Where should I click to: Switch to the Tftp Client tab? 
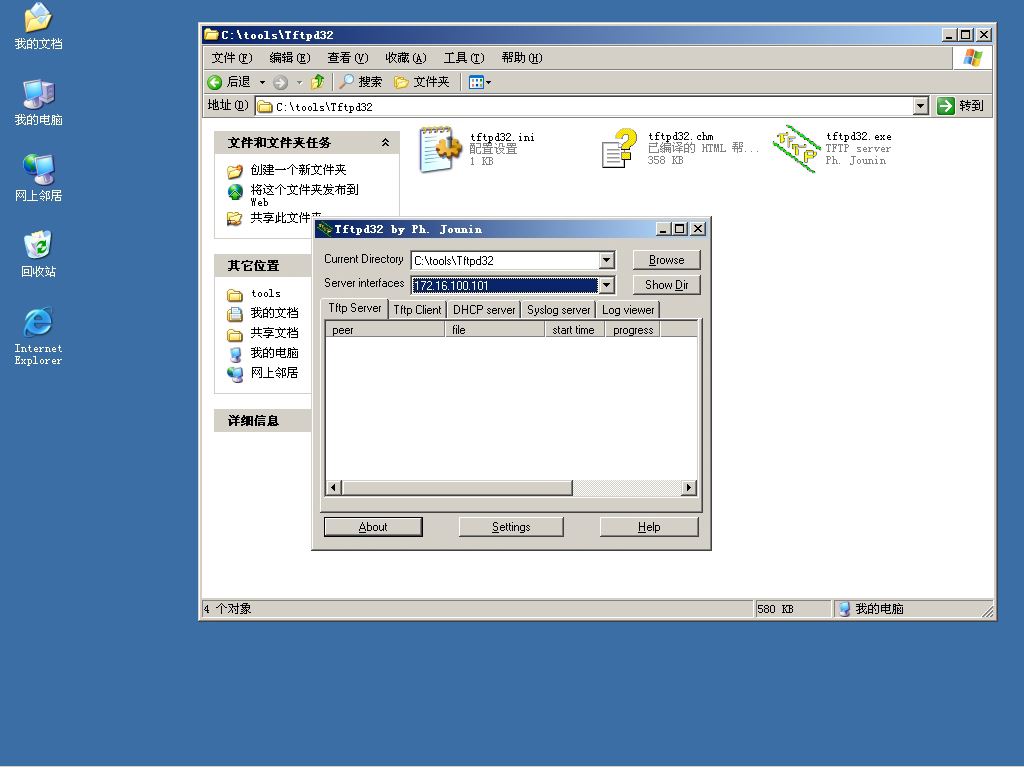(x=417, y=310)
